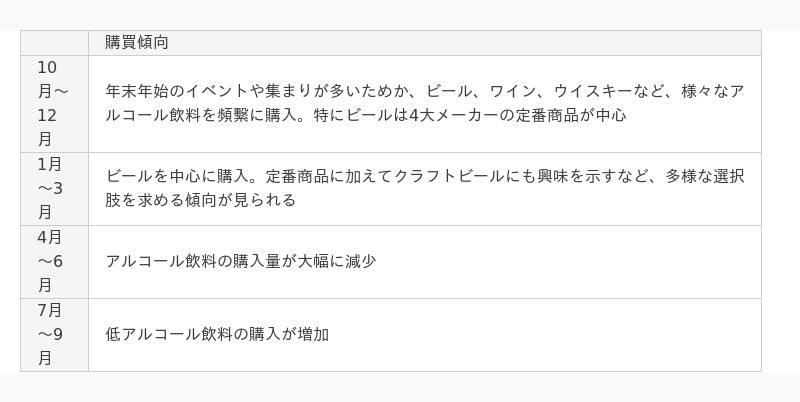Select the 10月〜12月 row header cell
The height and width of the screenshot is (402, 800).
pyautogui.click(x=55, y=104)
